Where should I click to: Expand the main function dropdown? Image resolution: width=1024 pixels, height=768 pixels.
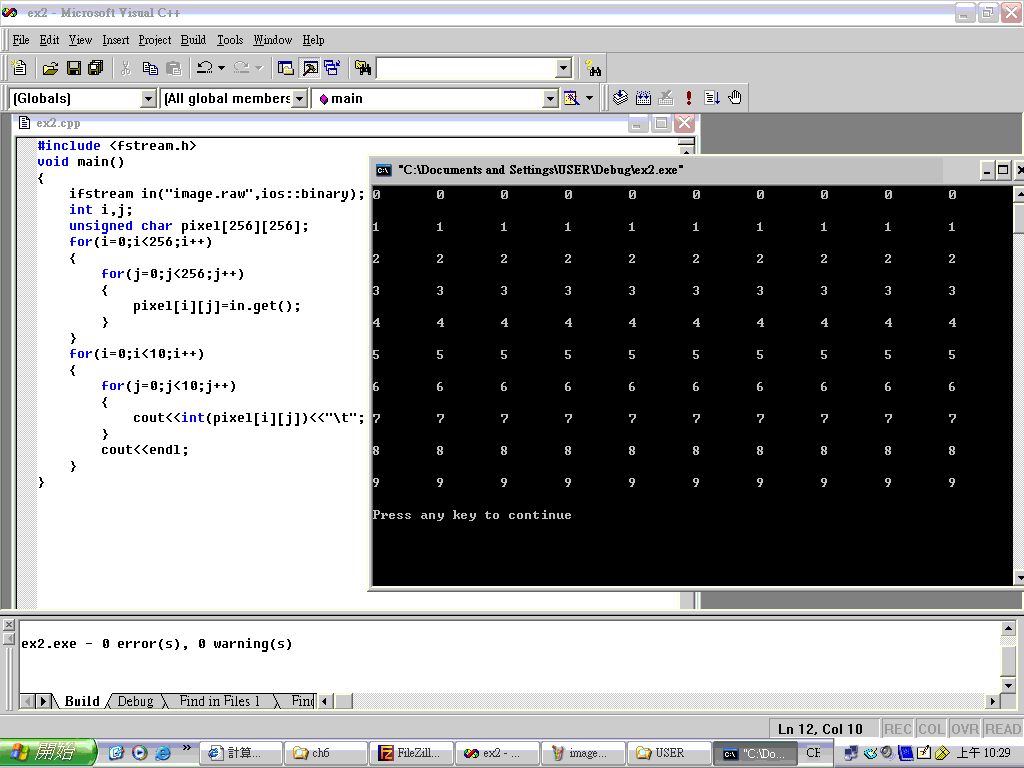(x=550, y=98)
